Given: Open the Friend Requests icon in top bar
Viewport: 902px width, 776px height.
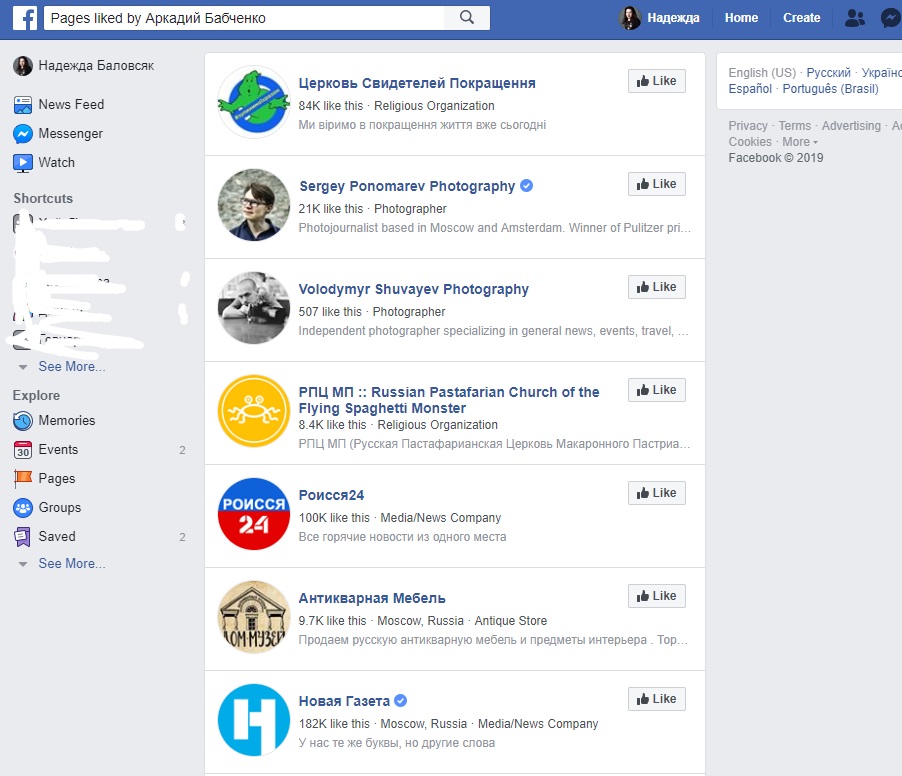Looking at the screenshot, I should coord(854,18).
